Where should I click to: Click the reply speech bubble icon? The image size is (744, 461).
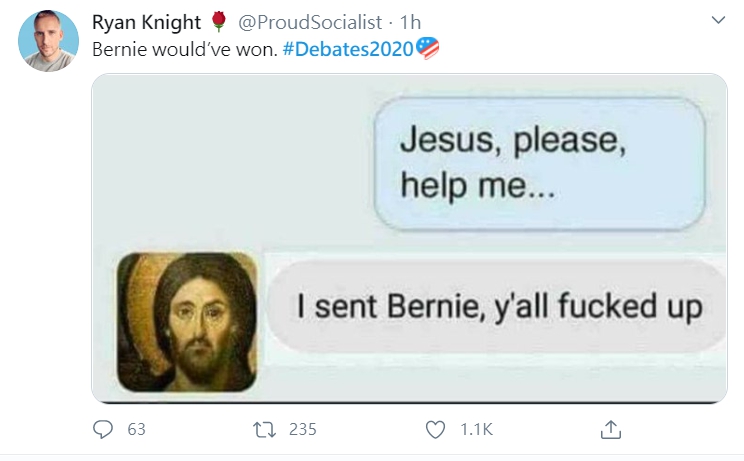pyautogui.click(x=102, y=429)
